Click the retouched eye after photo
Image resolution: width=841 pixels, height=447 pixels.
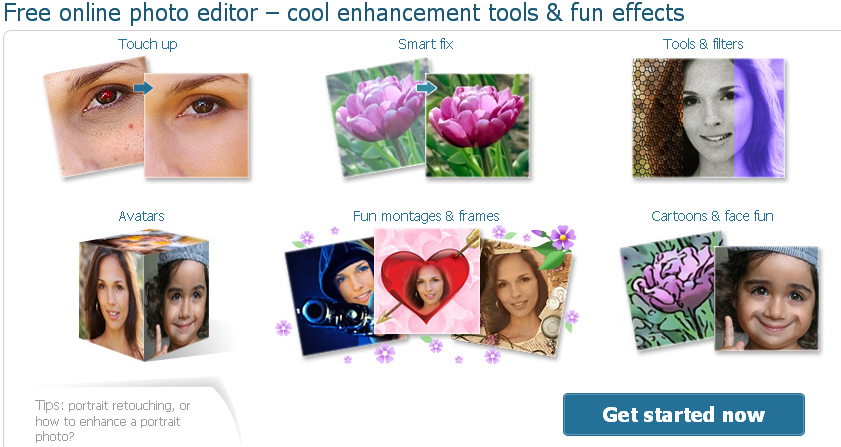(x=197, y=126)
